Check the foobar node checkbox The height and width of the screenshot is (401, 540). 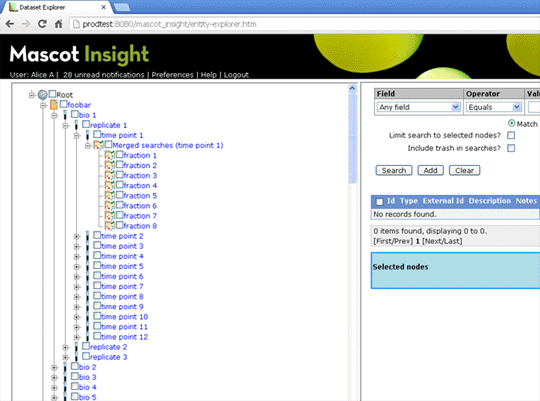[x=63, y=104]
